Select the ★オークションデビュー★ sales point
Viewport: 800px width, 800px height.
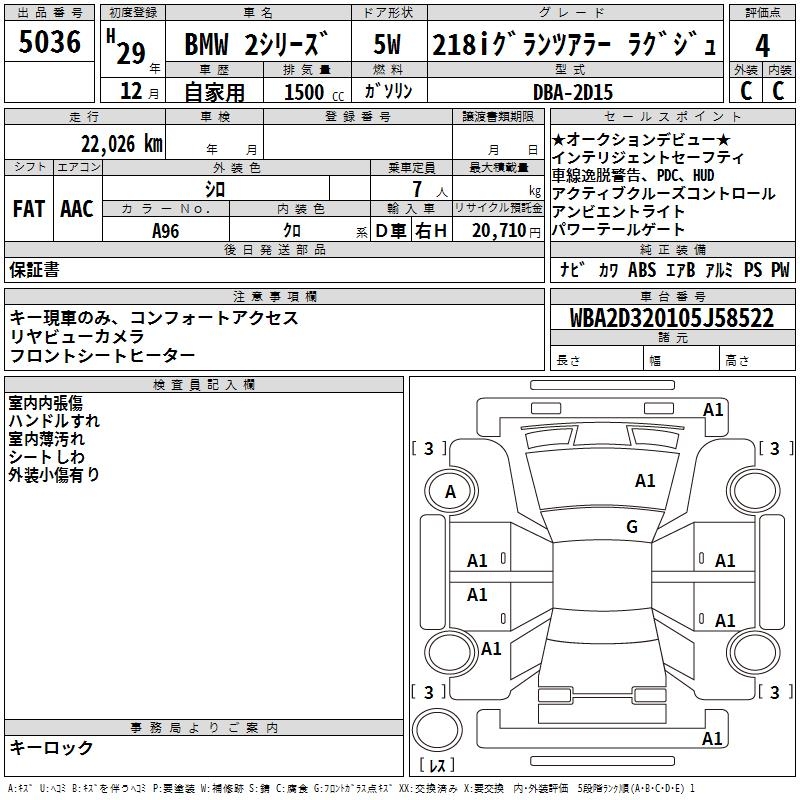(641, 139)
